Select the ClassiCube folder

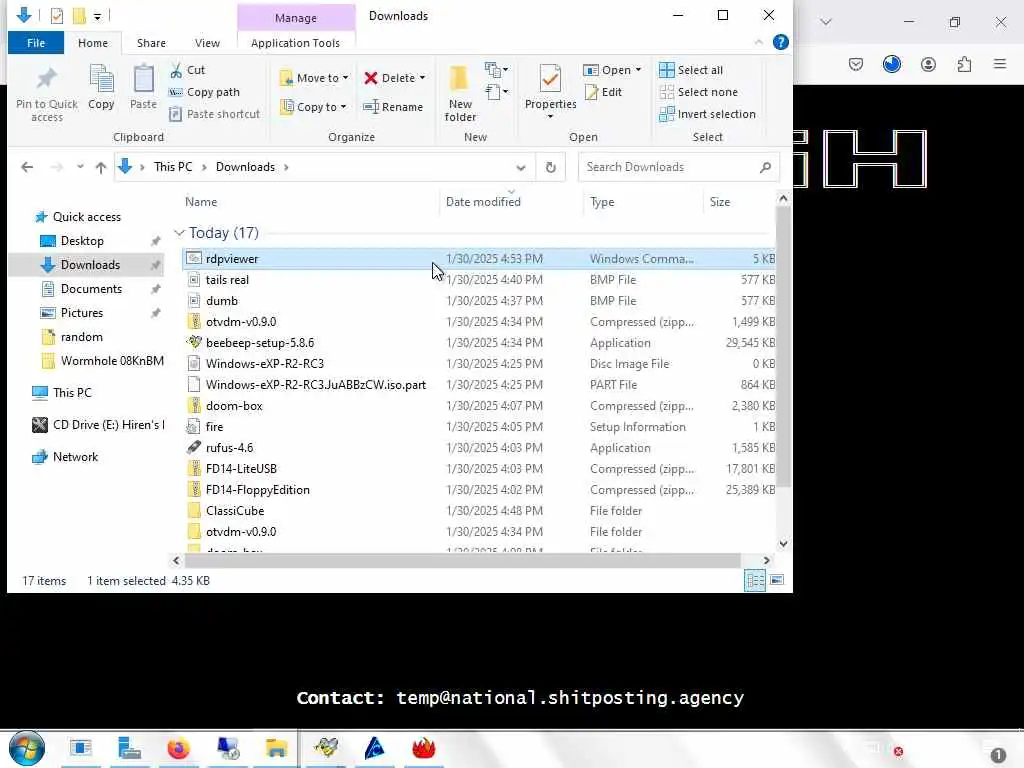(479, 511)
